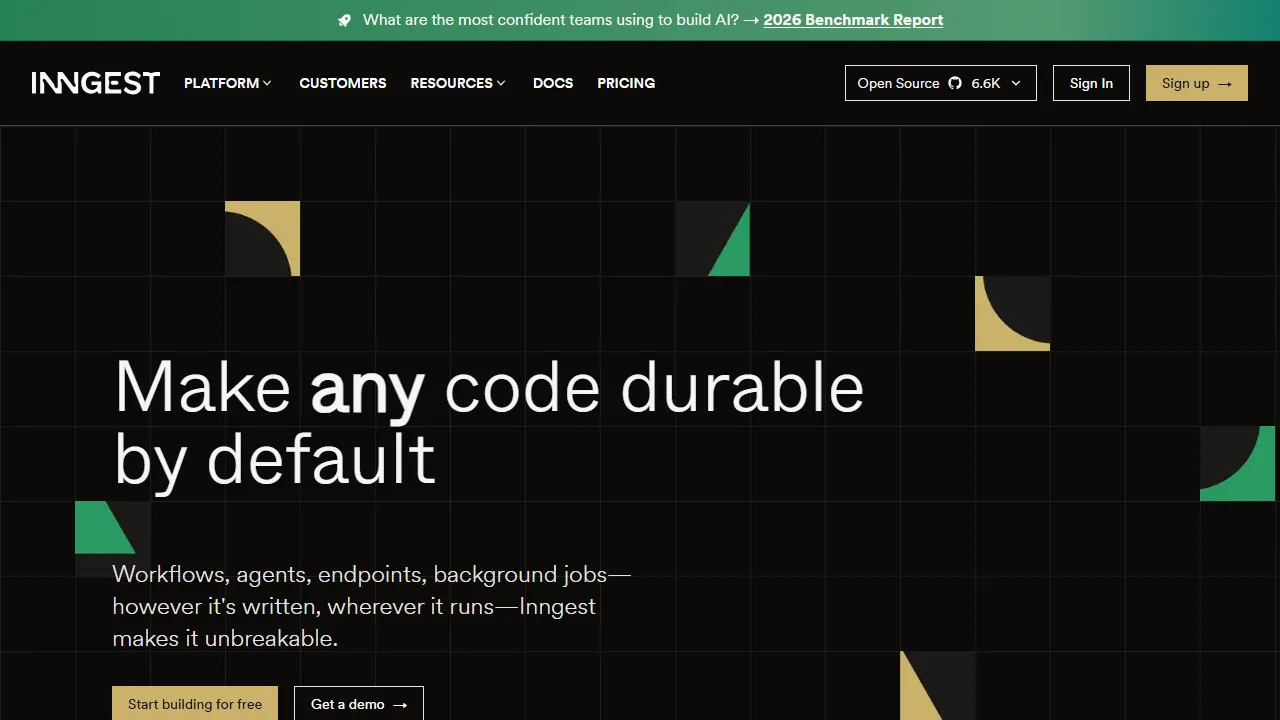The image size is (1280, 720).
Task: Open the Docs page
Action: [553, 83]
